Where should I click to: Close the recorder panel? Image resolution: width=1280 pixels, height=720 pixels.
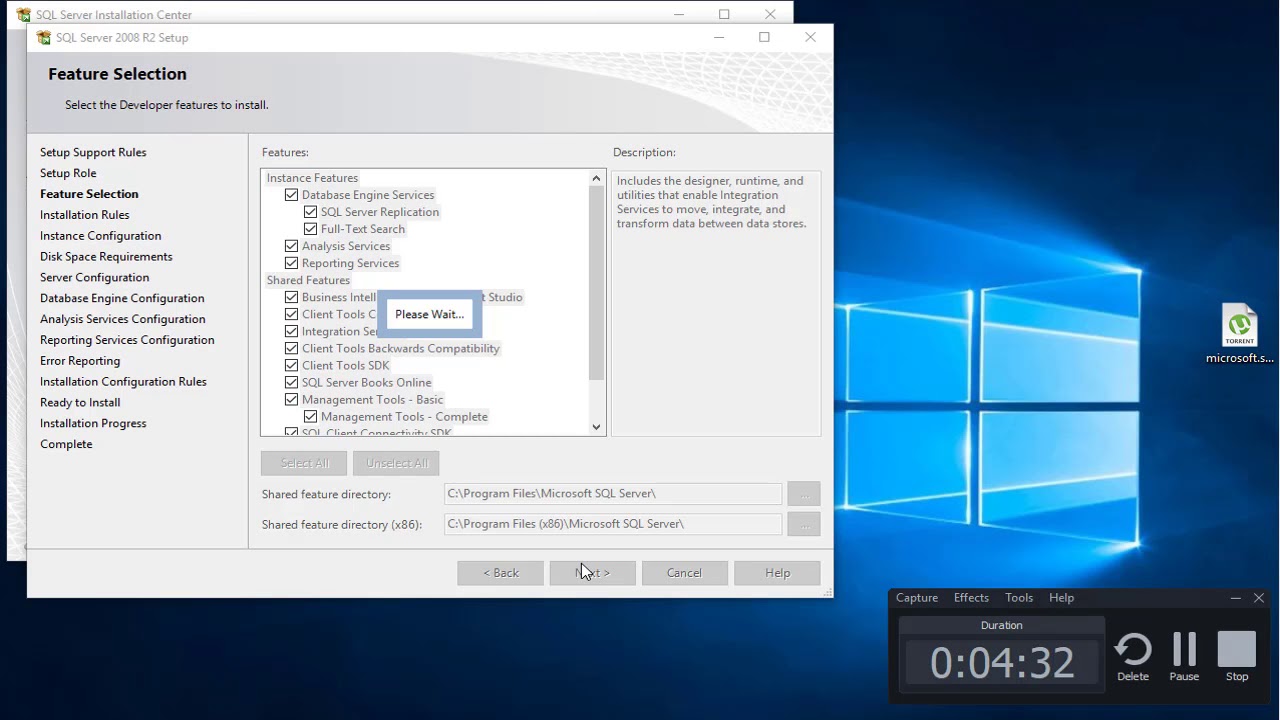pyautogui.click(x=1259, y=598)
